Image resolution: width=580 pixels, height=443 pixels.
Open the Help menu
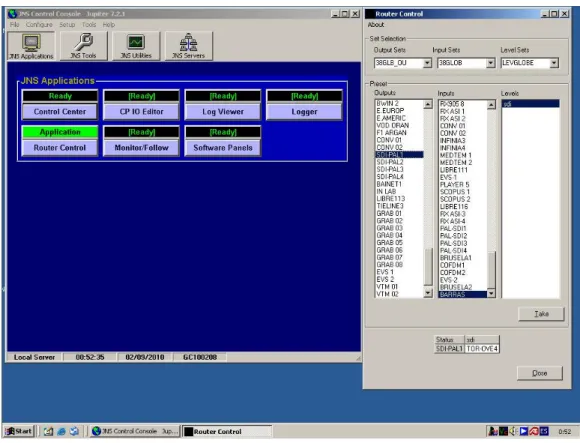click(109, 25)
